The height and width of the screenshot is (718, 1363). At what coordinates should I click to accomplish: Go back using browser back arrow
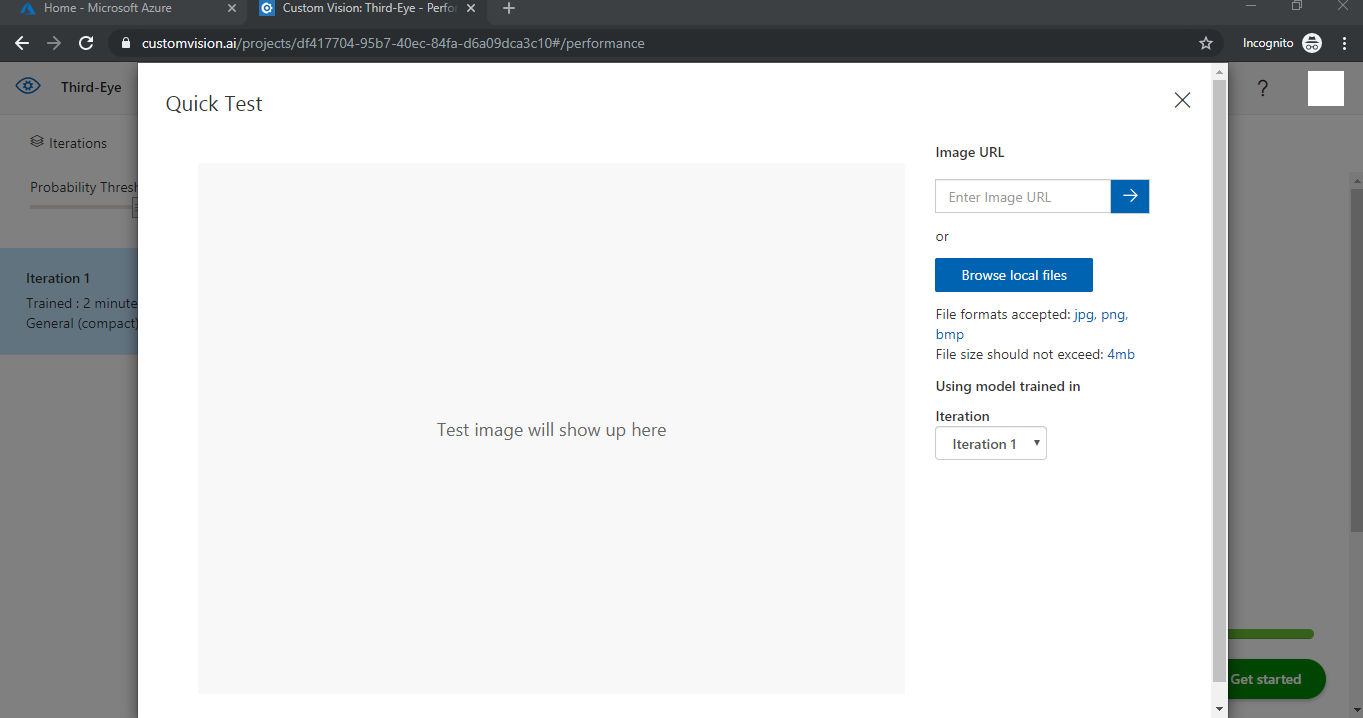22,43
